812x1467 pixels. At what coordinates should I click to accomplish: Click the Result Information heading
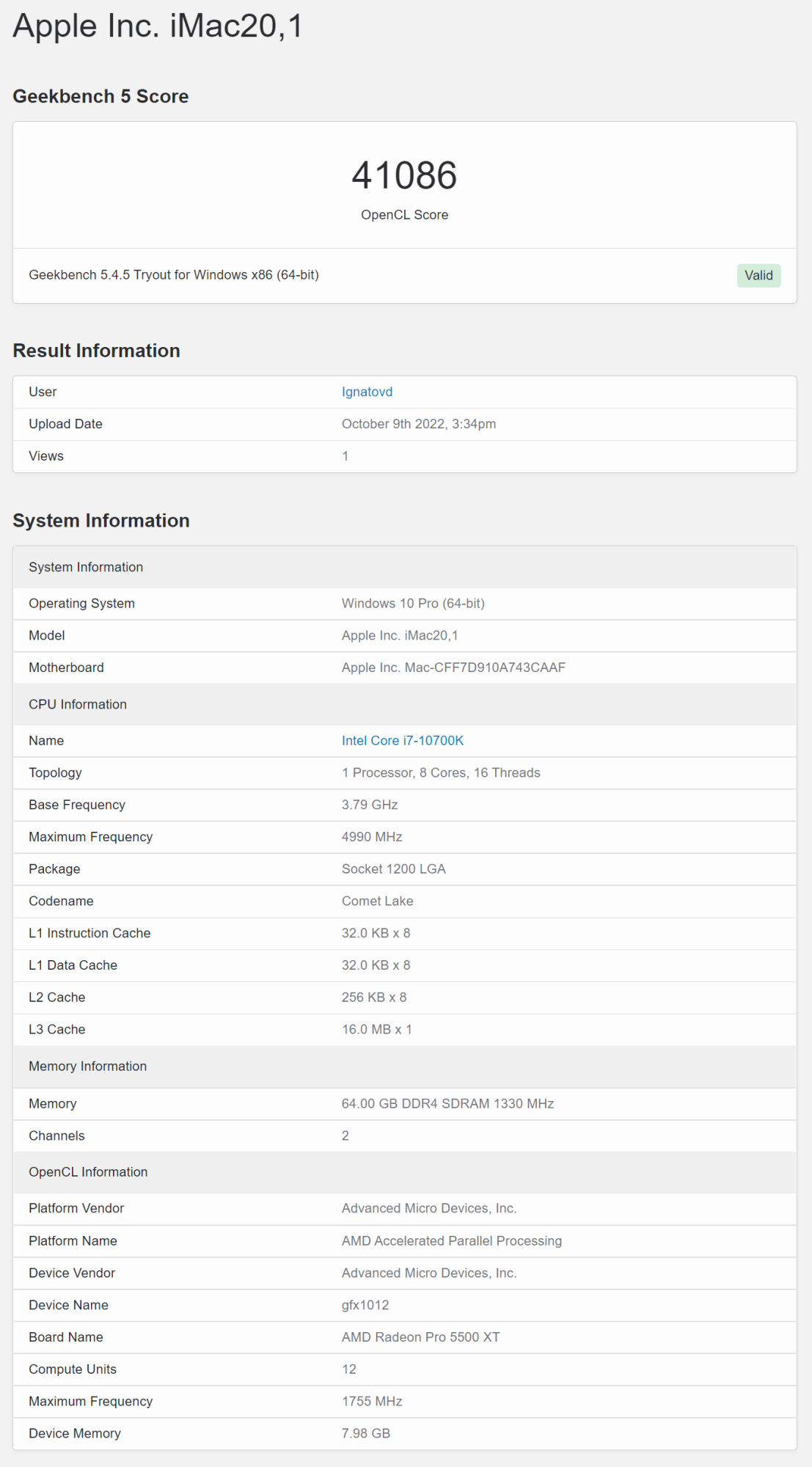click(96, 351)
